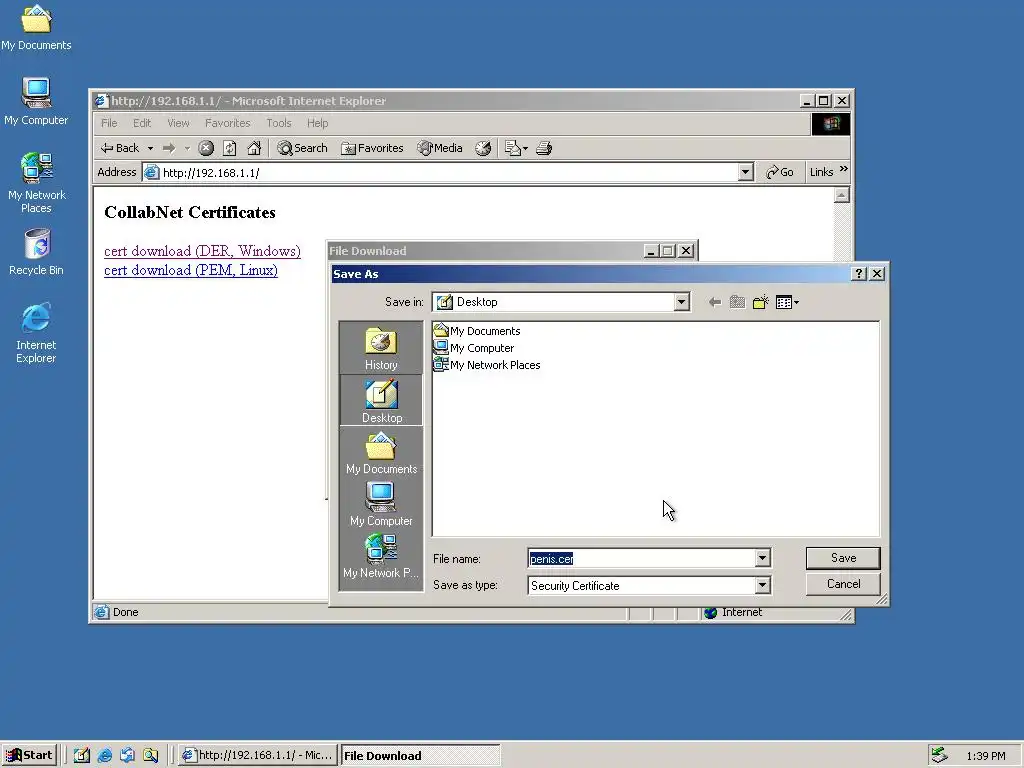Click the Go button next to address bar
1024x768 pixels.
click(x=780, y=172)
